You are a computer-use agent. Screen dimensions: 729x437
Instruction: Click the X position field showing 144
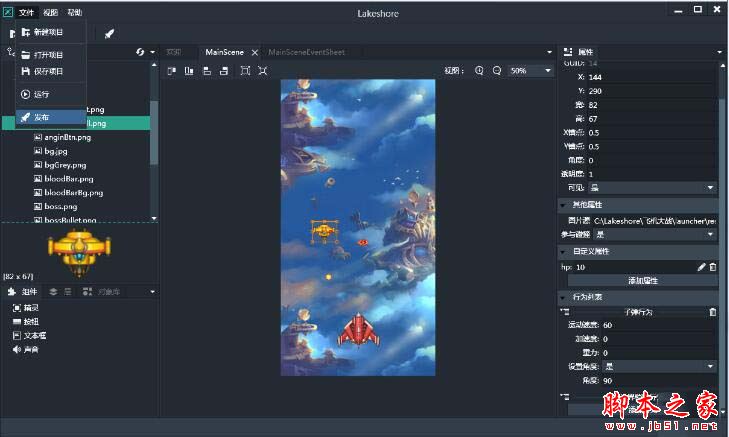[x=652, y=77]
